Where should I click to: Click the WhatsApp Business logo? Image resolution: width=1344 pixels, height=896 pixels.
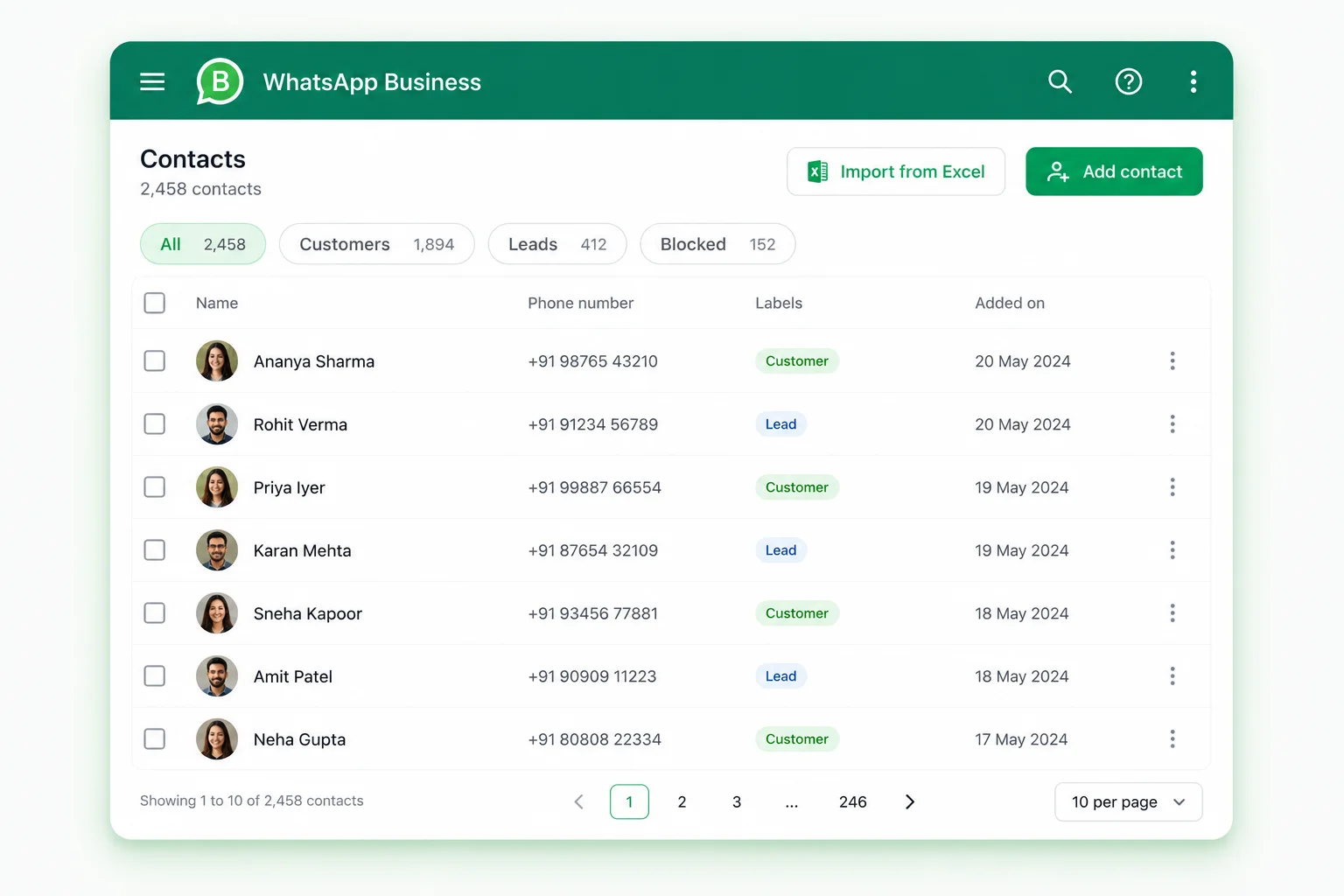click(x=220, y=81)
